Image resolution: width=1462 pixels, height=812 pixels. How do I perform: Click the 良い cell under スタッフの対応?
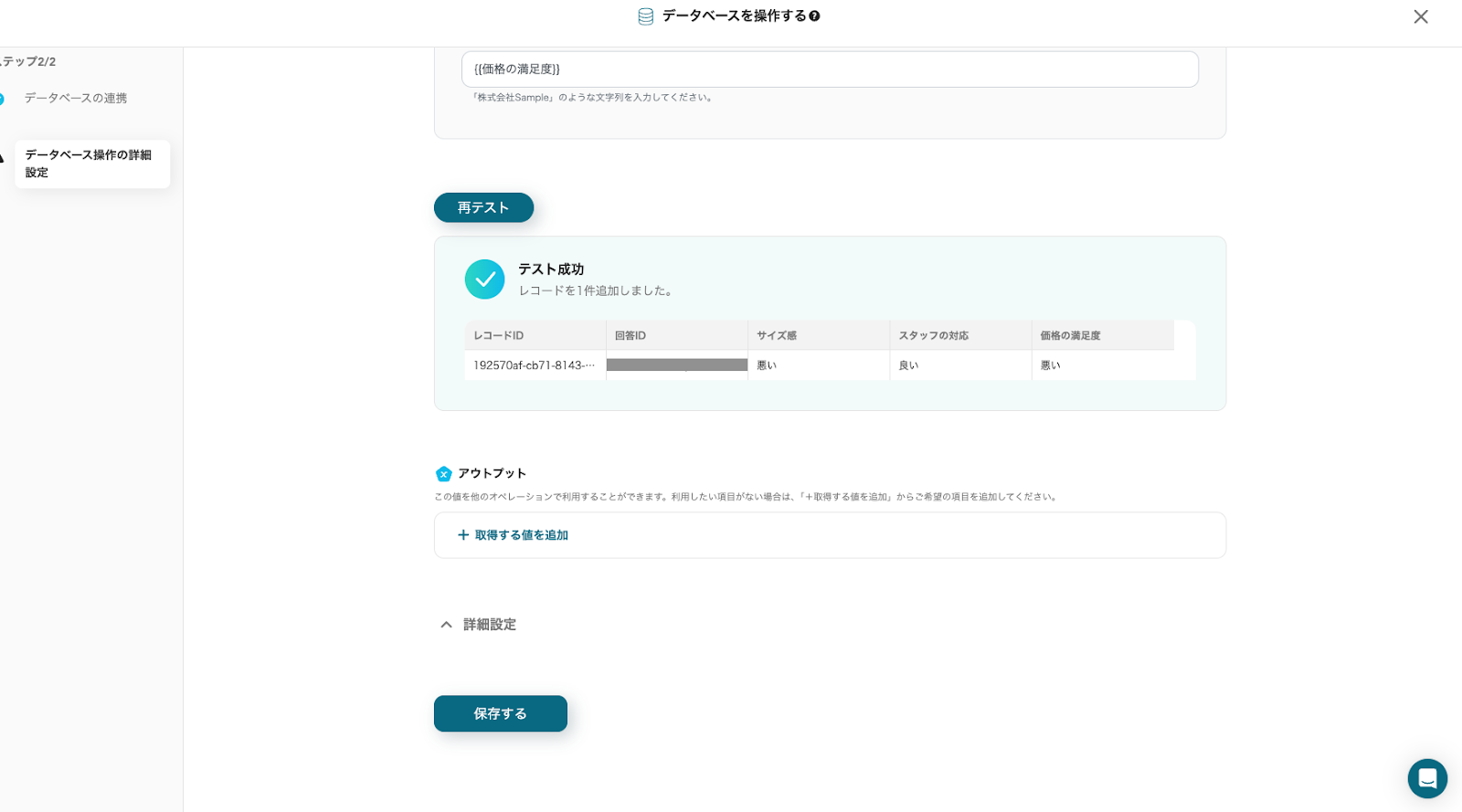click(908, 365)
